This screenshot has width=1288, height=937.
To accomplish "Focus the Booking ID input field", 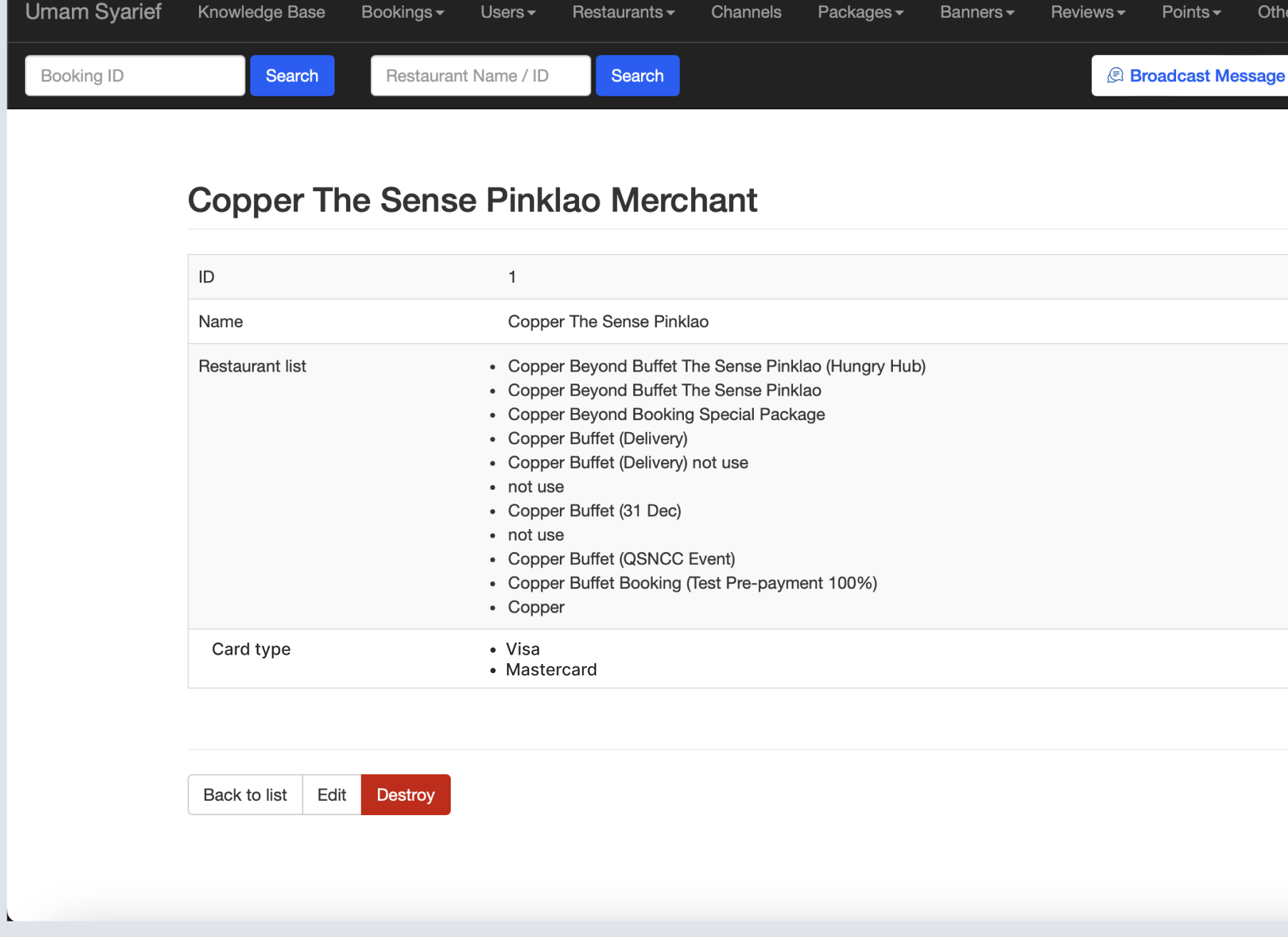I will pos(135,76).
